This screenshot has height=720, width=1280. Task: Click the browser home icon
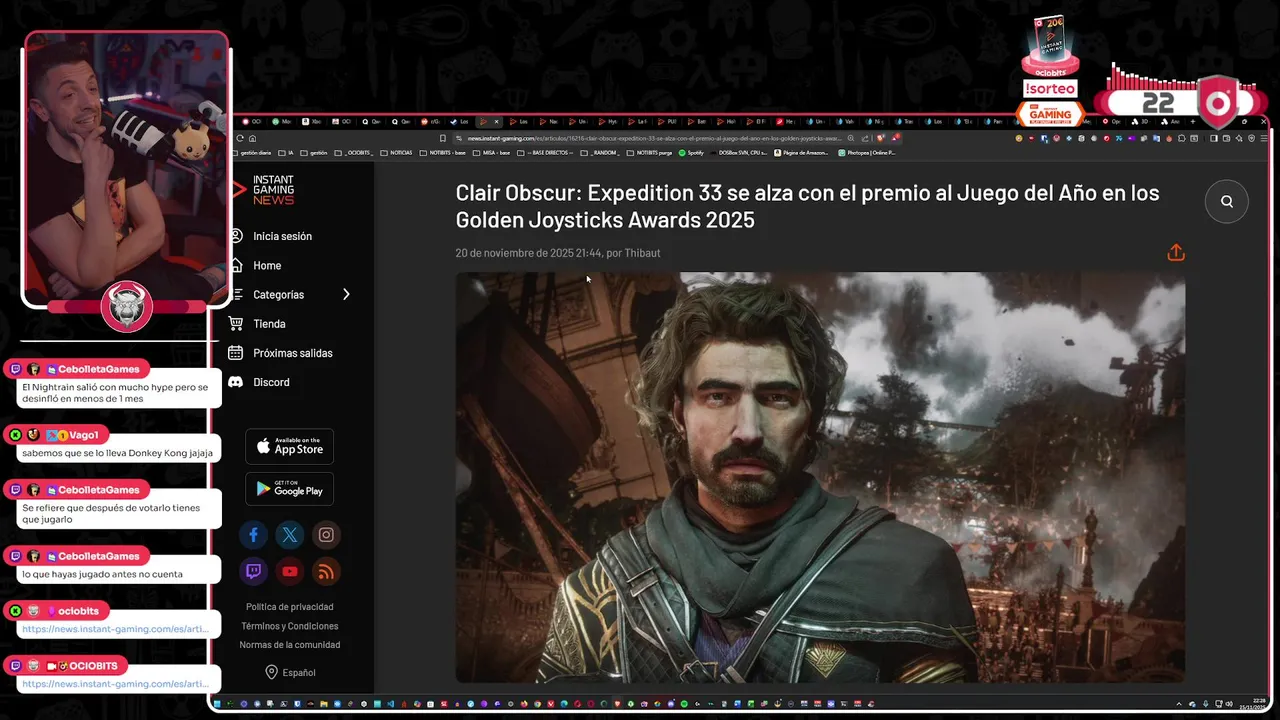pyautogui.click(x=252, y=138)
